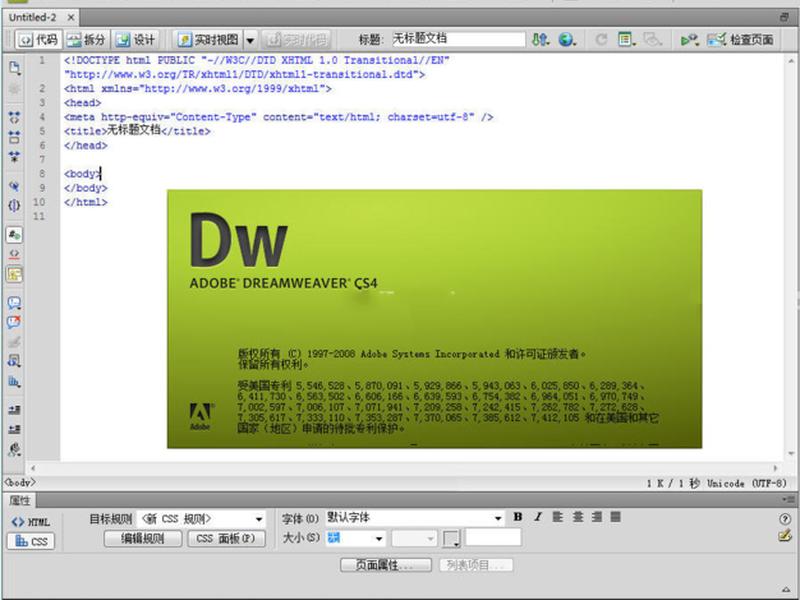Screen dimensions: 800x600
Task: Collapse Selection icon in coding toolbar
Action: [x=14, y=137]
